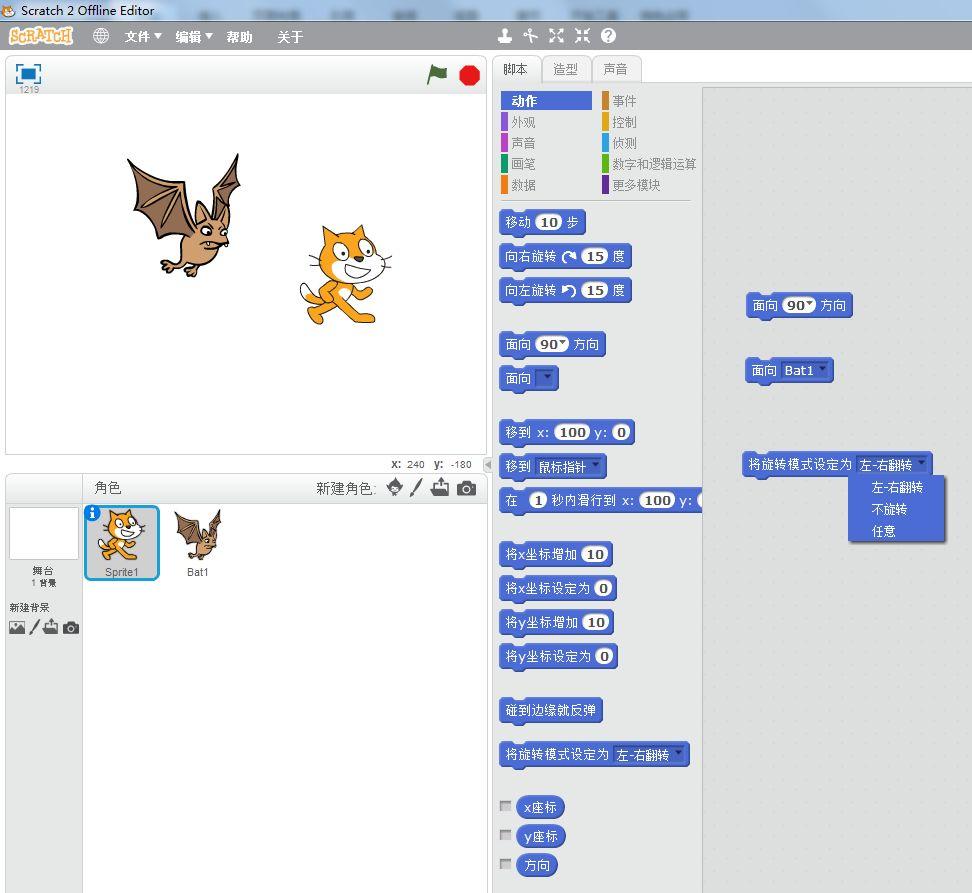Click the Scratch logo
This screenshot has height=893, width=972.
pyautogui.click(x=41, y=36)
